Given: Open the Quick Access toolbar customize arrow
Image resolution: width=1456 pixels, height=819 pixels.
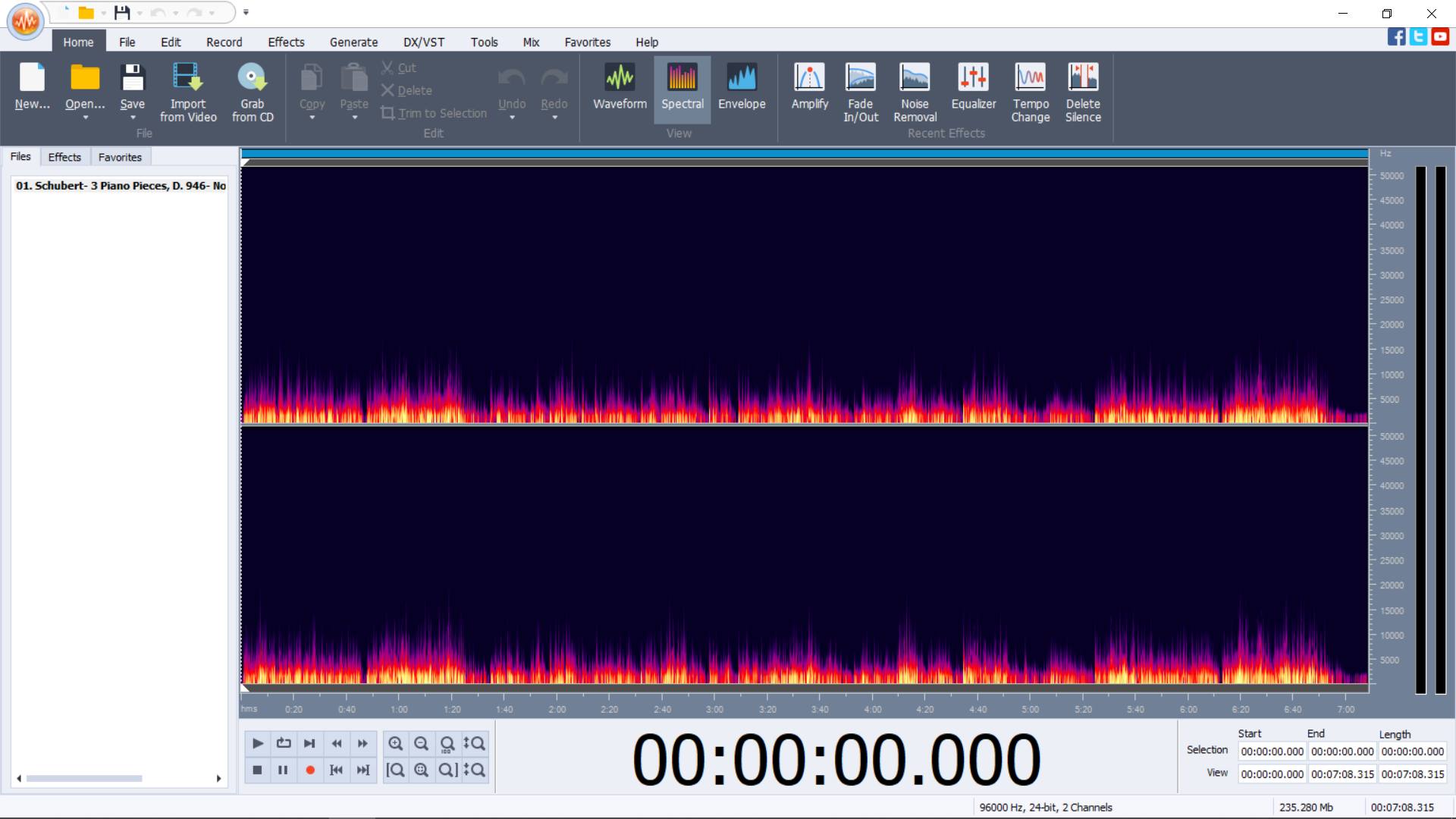Looking at the screenshot, I should coord(246,12).
